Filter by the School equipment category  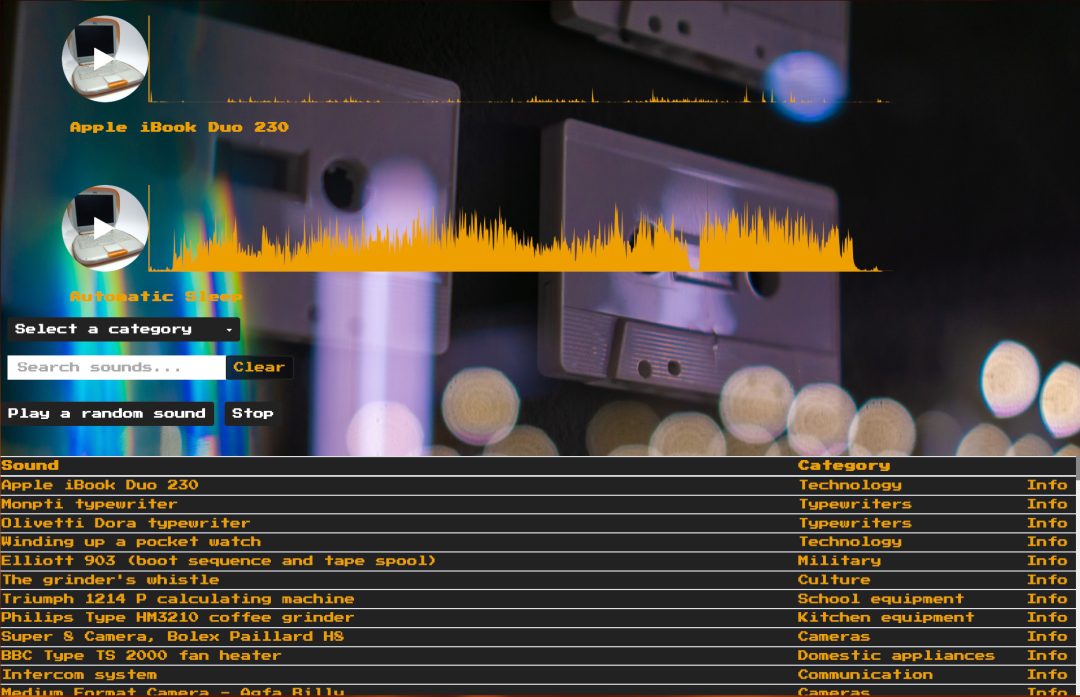(x=880, y=599)
